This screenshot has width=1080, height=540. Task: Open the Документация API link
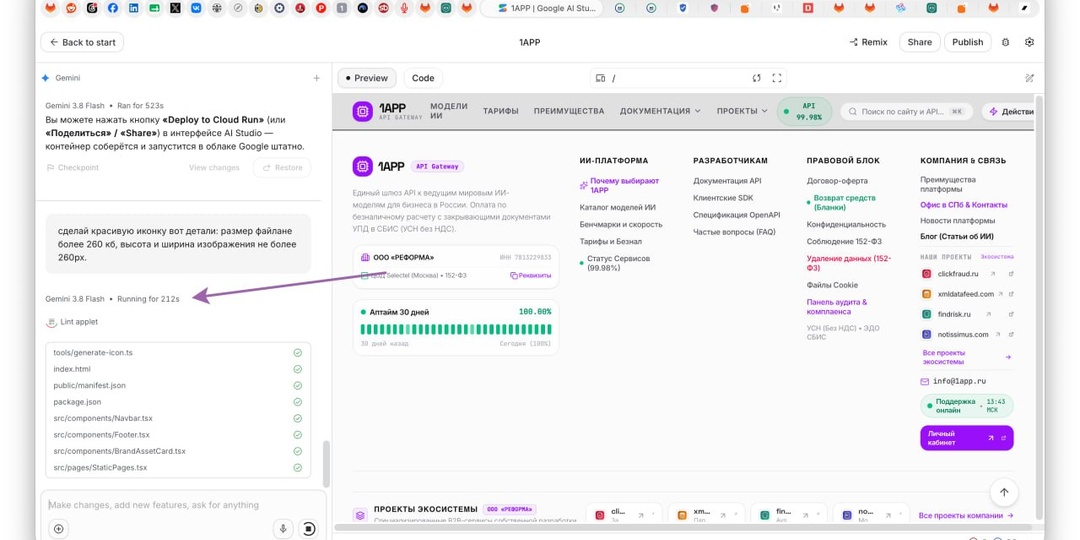(727, 181)
